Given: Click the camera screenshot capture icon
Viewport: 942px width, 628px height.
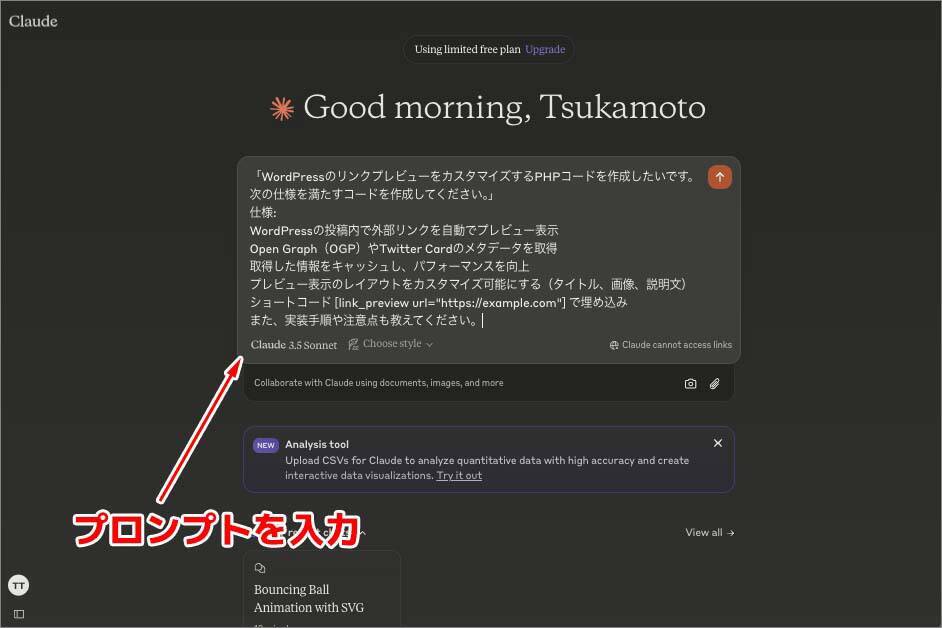Looking at the screenshot, I should coord(690,383).
